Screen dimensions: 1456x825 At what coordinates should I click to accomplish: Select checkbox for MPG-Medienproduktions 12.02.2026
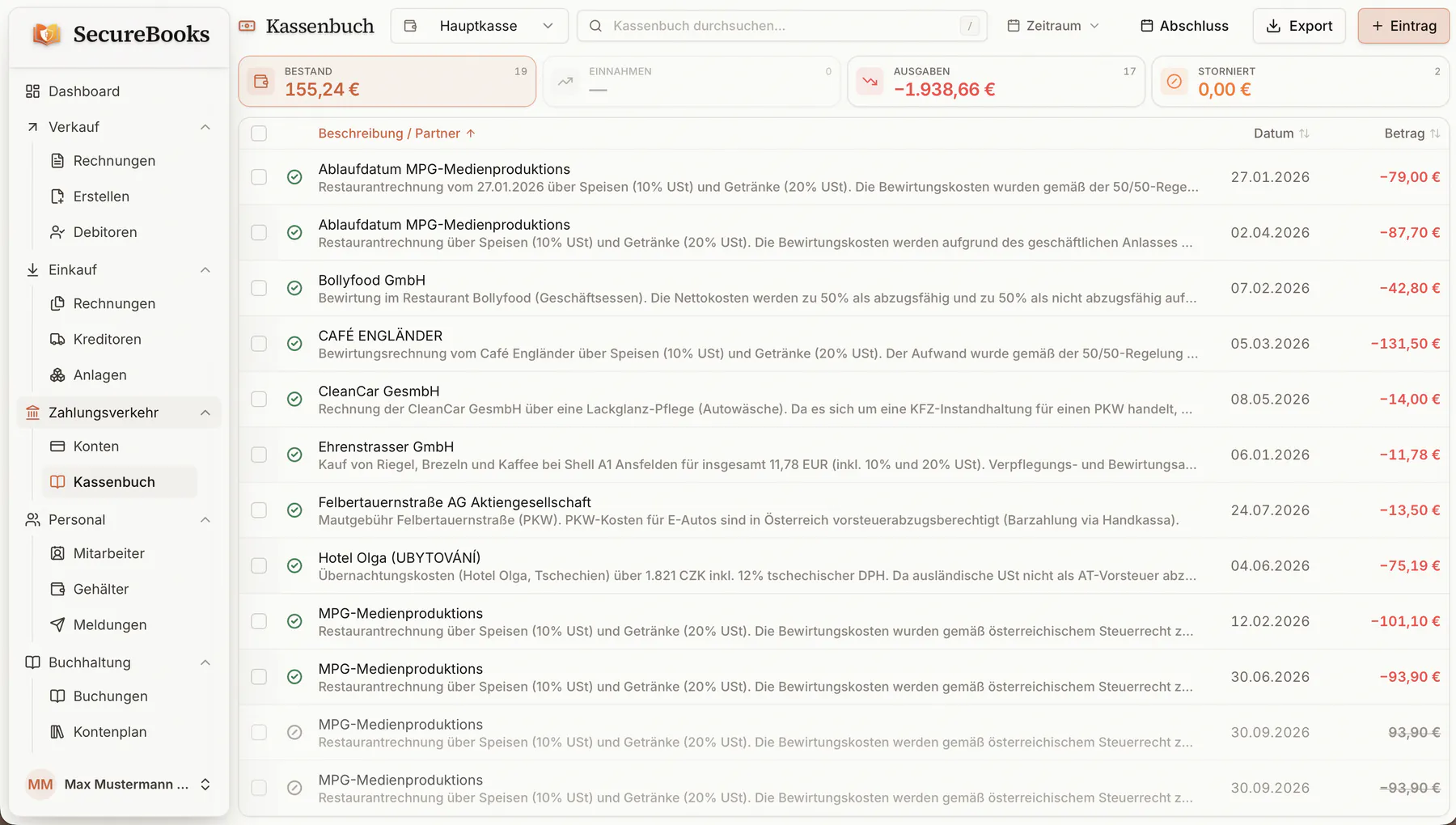(259, 621)
